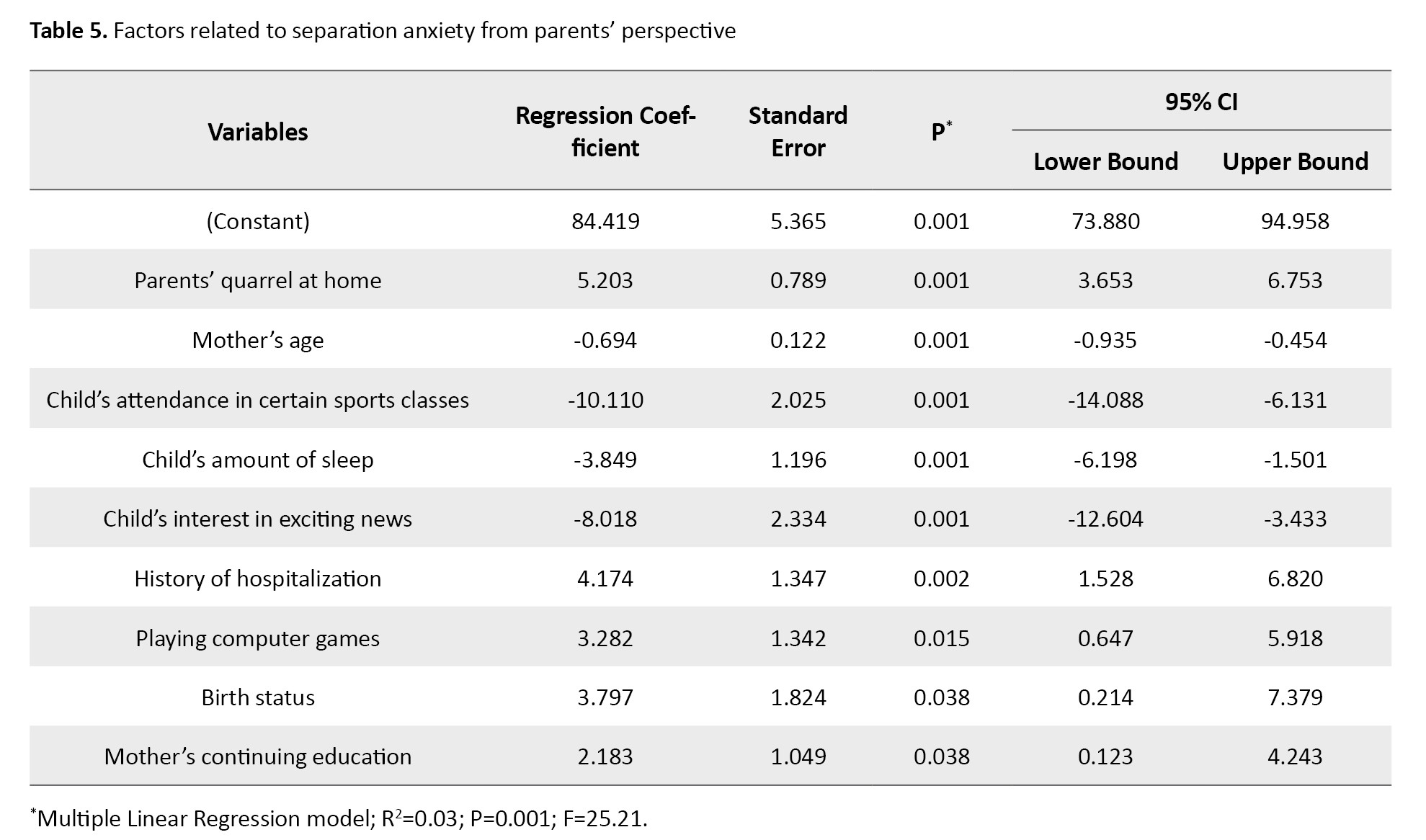Click the P value 0.015
Viewport: 1426px width, 840px height.
point(941,638)
